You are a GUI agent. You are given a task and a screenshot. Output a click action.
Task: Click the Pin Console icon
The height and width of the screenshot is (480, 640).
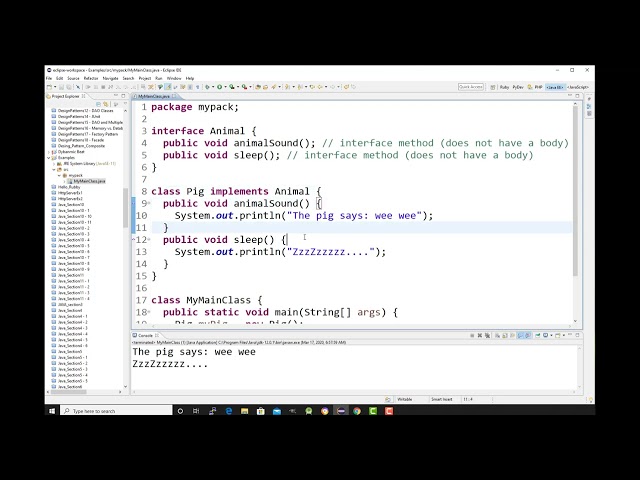tap(538, 336)
